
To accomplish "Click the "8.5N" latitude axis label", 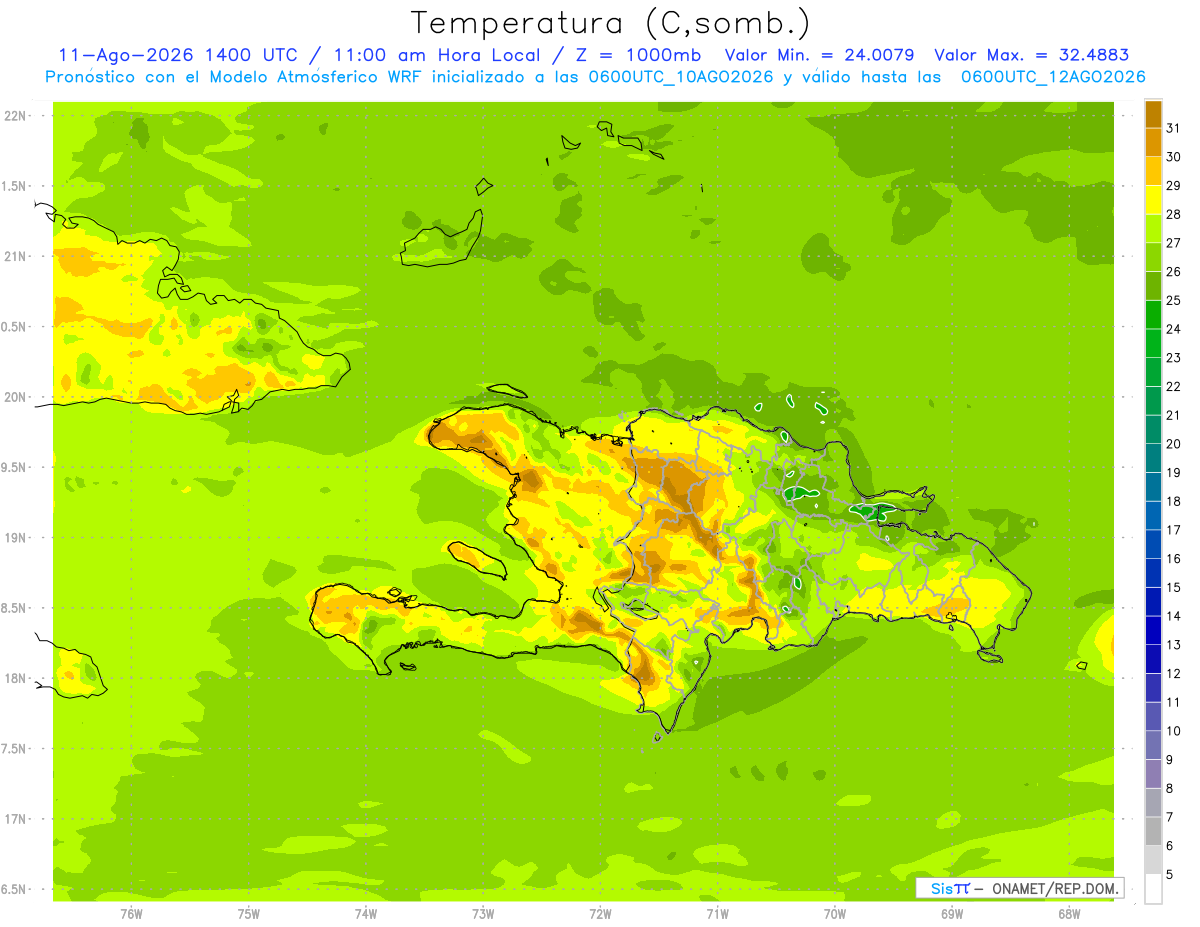I will click(x=14, y=608).
